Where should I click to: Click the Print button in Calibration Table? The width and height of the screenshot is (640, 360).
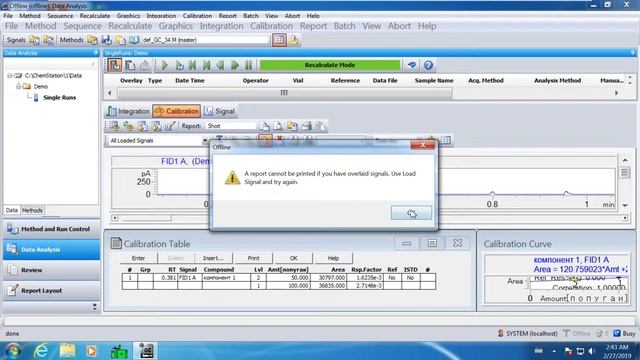pos(253,258)
